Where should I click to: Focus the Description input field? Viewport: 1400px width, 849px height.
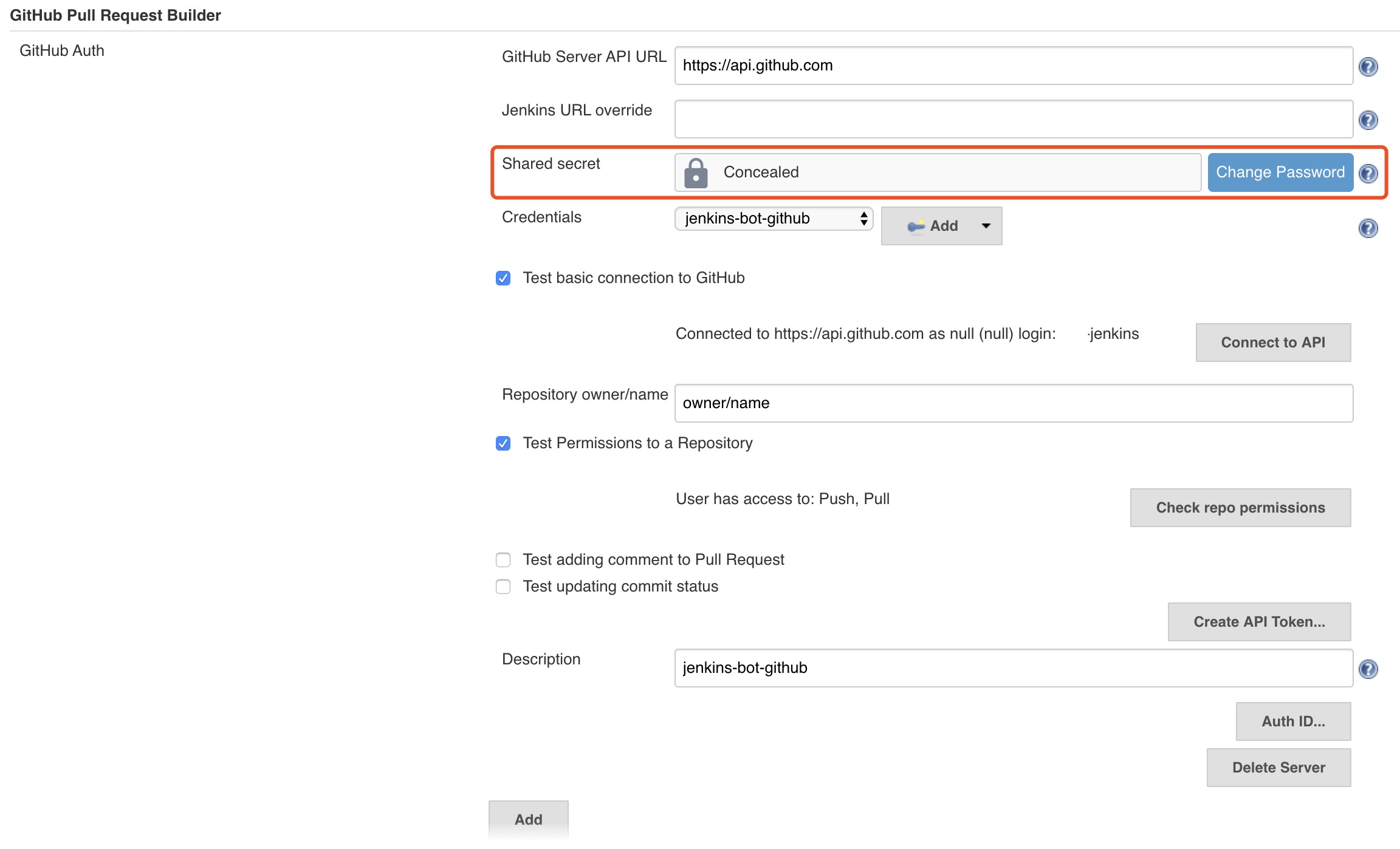coord(1014,668)
